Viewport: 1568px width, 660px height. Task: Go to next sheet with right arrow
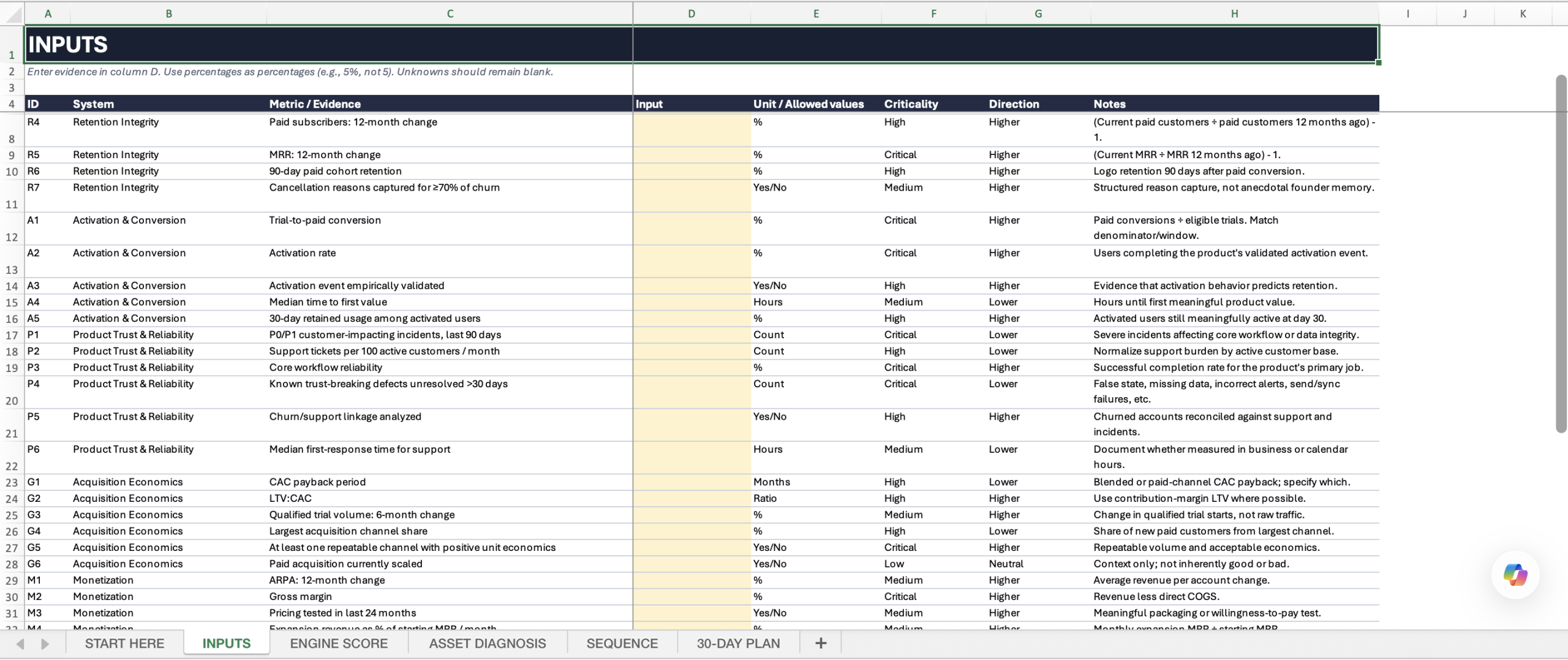pyautogui.click(x=45, y=643)
